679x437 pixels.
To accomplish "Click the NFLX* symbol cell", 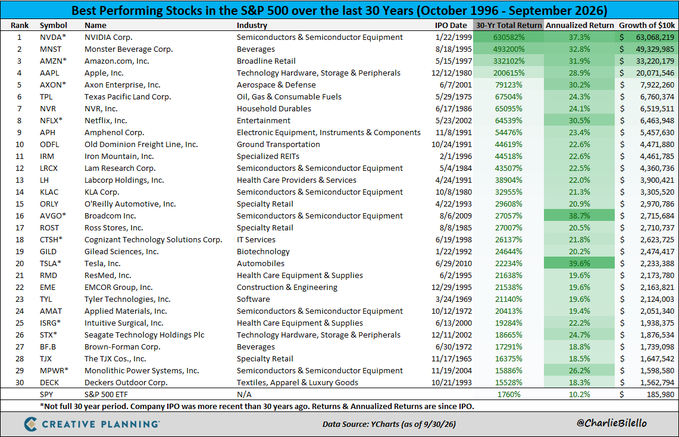I will click(x=51, y=120).
